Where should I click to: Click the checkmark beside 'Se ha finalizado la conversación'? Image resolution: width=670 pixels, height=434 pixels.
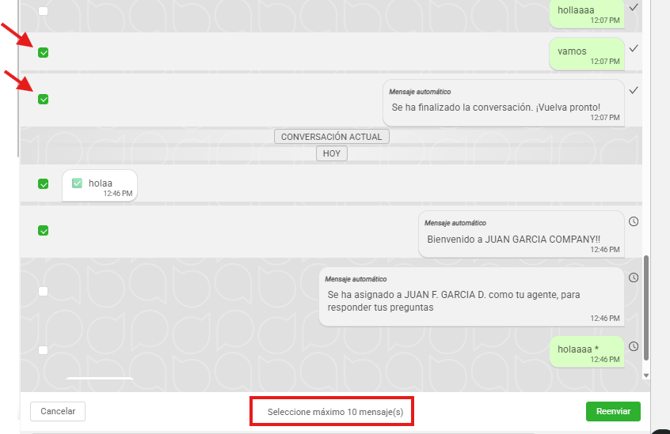click(x=634, y=90)
